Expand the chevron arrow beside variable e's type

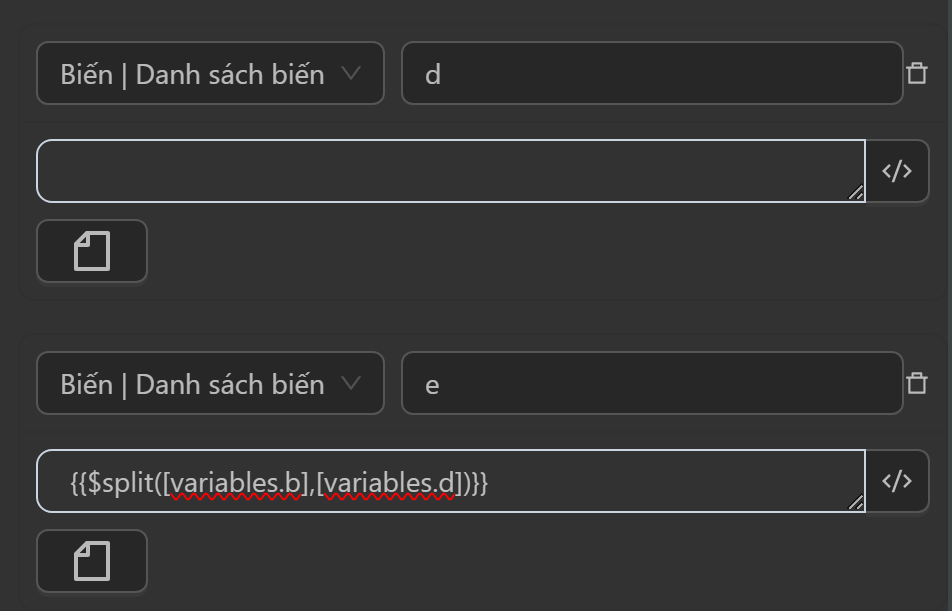point(350,383)
